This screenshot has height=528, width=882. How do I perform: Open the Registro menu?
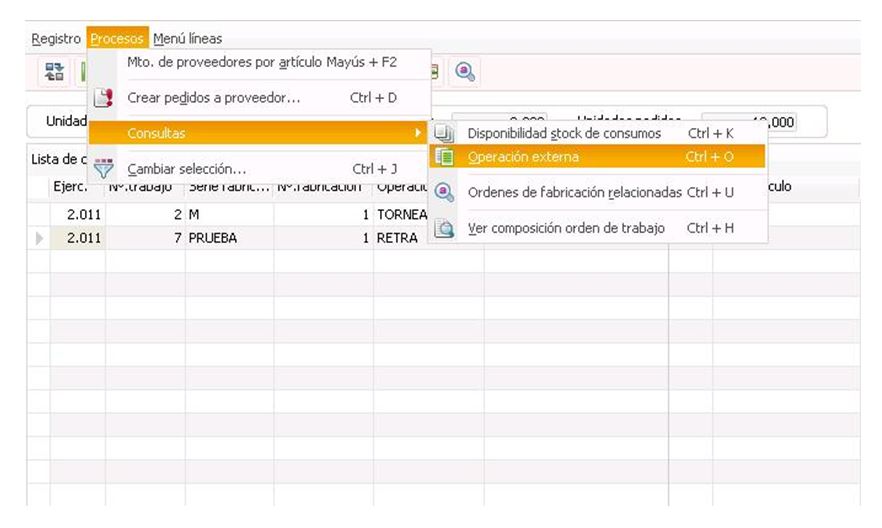(x=56, y=39)
